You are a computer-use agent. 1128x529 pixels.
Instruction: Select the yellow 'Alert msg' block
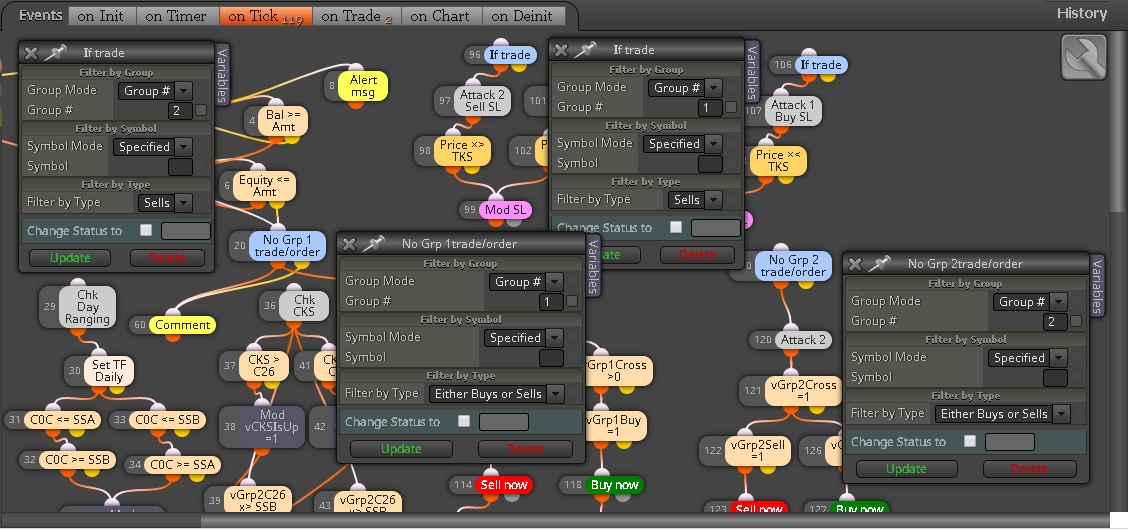(363, 86)
